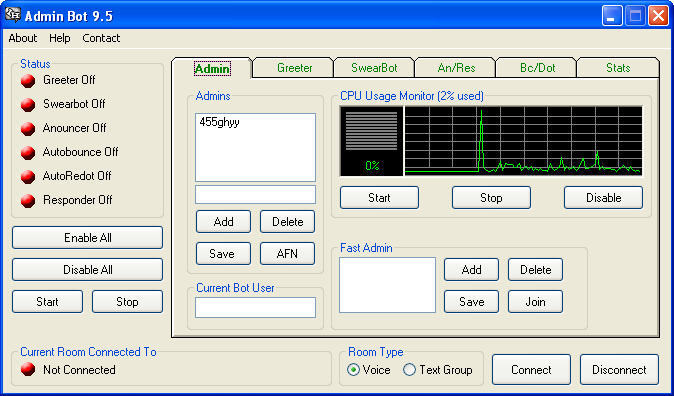Minimize the Admin Bot window
The height and width of the screenshot is (396, 674).
coord(612,16)
